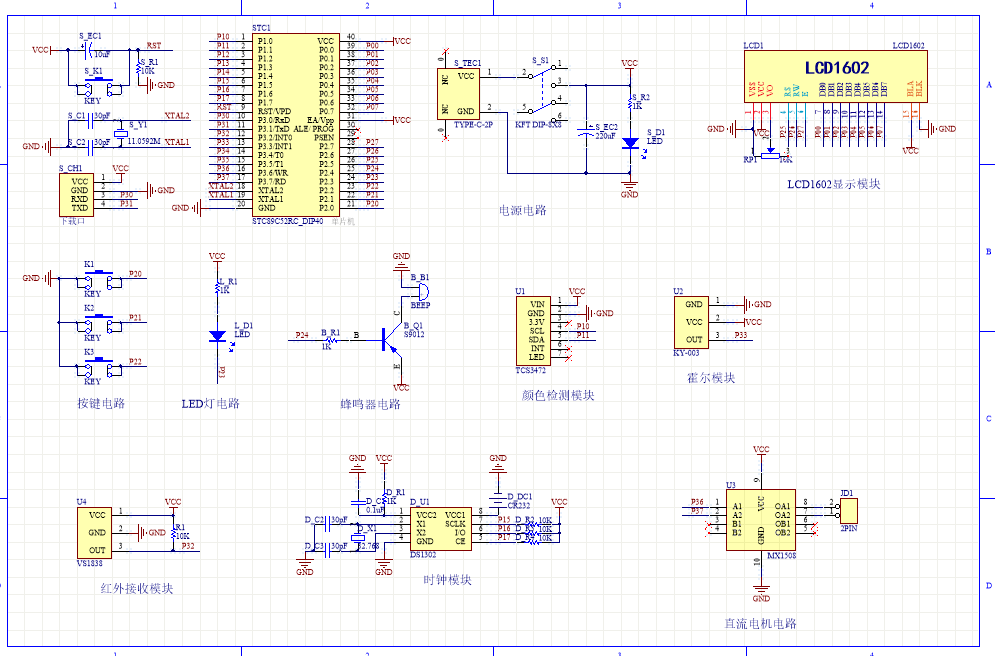The image size is (995, 656).
Task: Select the '霍尔模块' label
Action: coord(711,378)
